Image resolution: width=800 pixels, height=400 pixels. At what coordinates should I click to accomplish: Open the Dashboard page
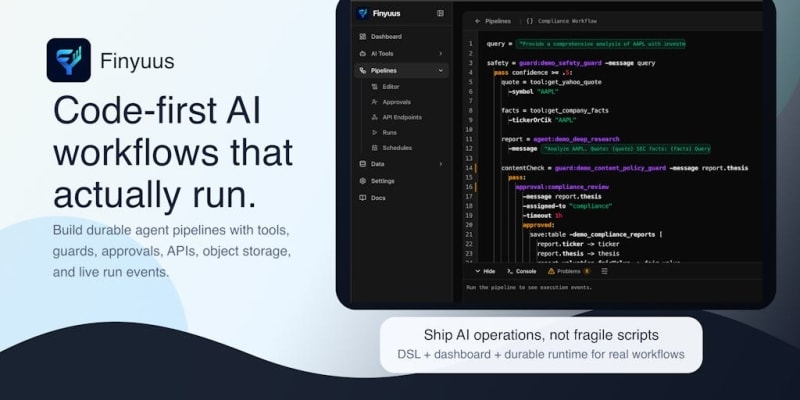pos(386,37)
